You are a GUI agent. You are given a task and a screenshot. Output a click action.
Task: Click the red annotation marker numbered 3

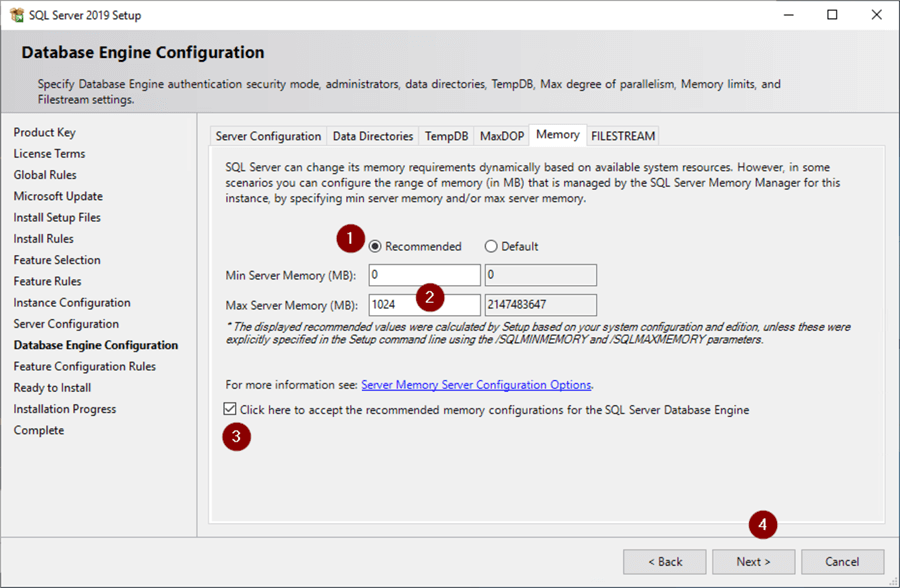236,437
